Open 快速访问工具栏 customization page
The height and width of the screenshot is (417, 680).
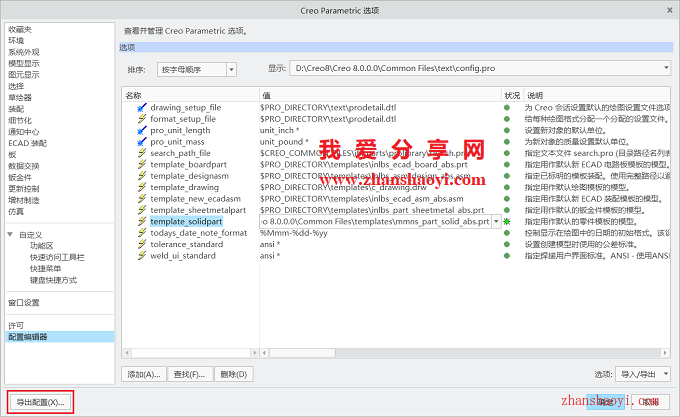[x=57, y=257]
